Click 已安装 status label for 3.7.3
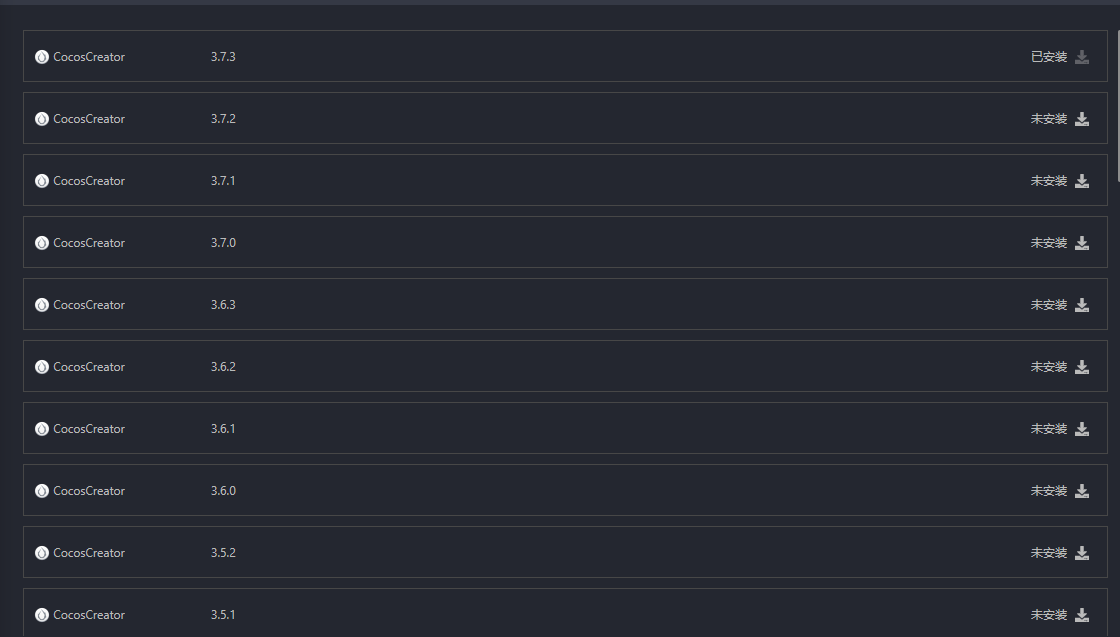 coord(1049,57)
